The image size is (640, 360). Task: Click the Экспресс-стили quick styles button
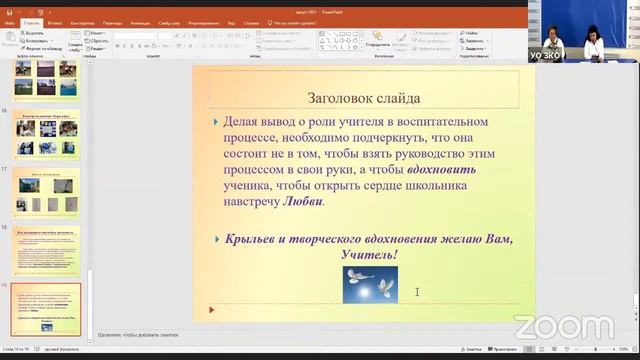[400, 41]
